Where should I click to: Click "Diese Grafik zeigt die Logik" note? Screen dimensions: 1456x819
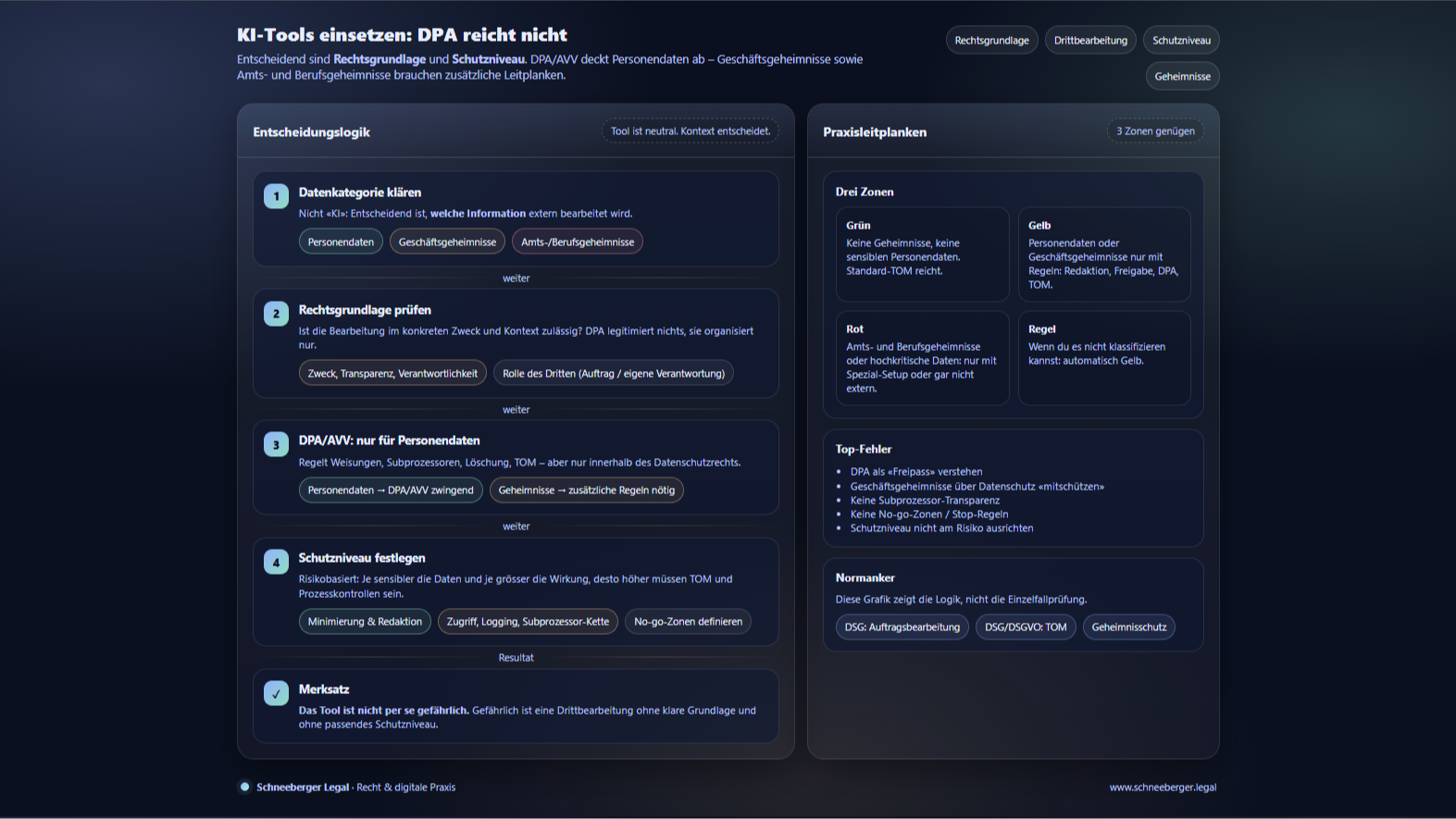coord(961,600)
